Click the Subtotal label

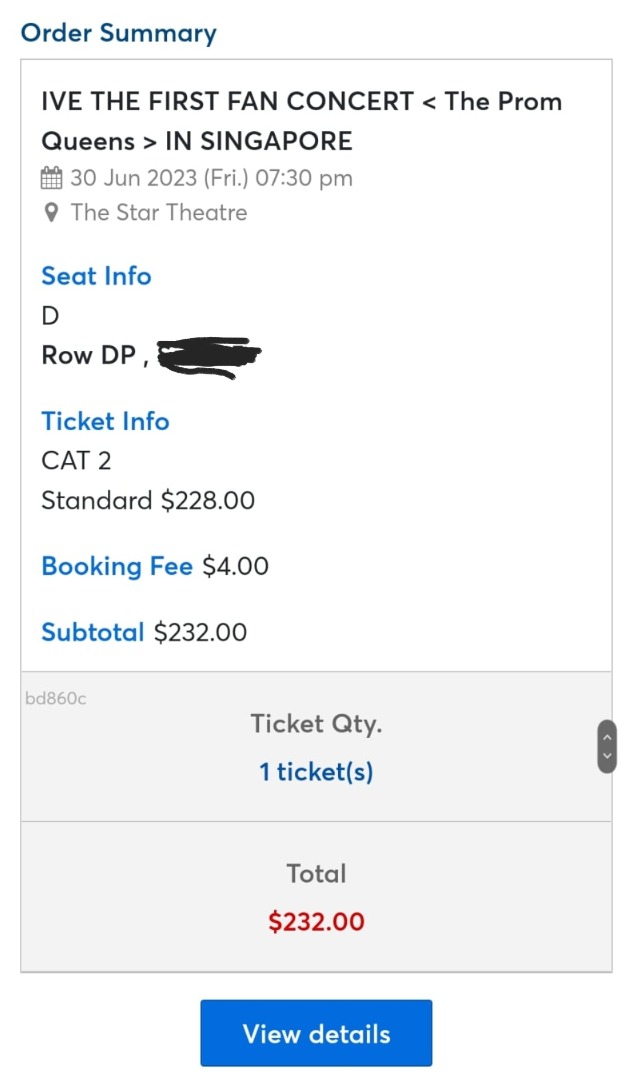(x=93, y=632)
